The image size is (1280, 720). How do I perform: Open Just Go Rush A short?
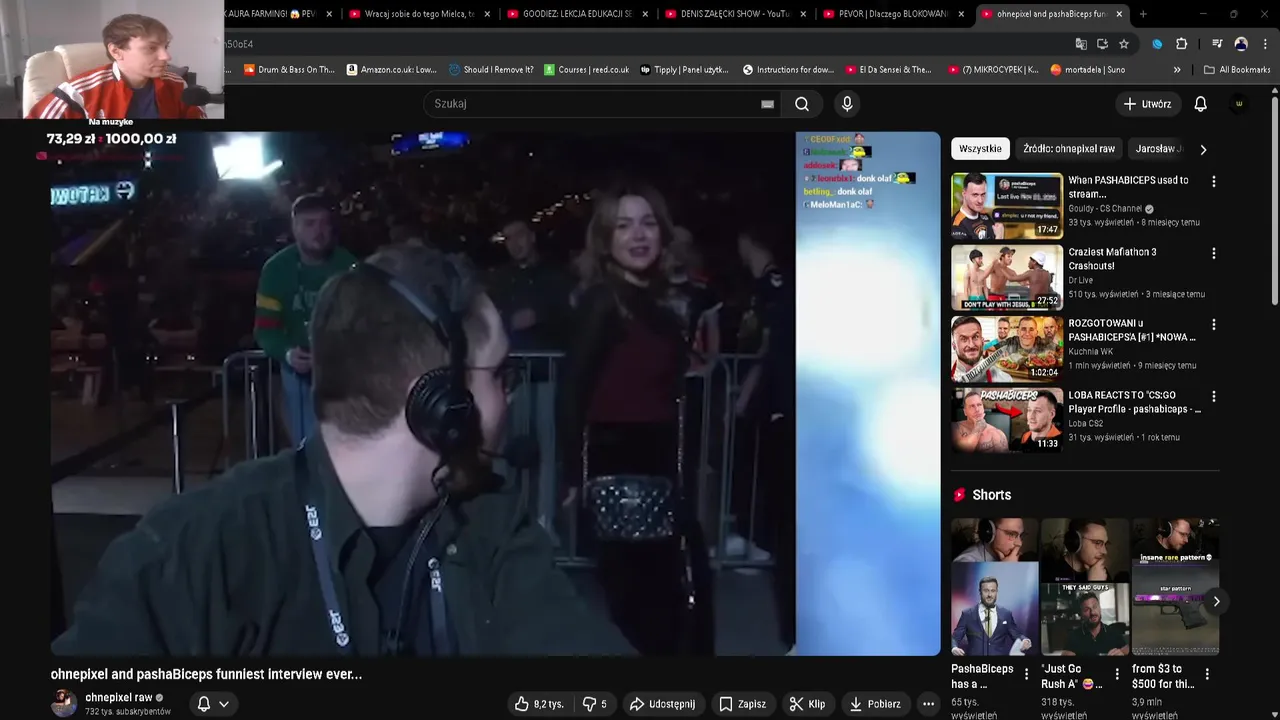click(1085, 587)
